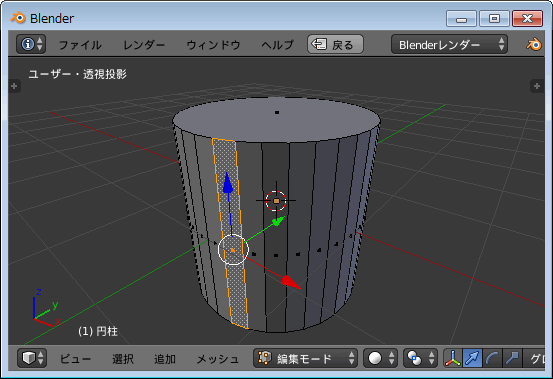Click the 3D cursor crosshair
This screenshot has height=379, width=553.
[276, 201]
